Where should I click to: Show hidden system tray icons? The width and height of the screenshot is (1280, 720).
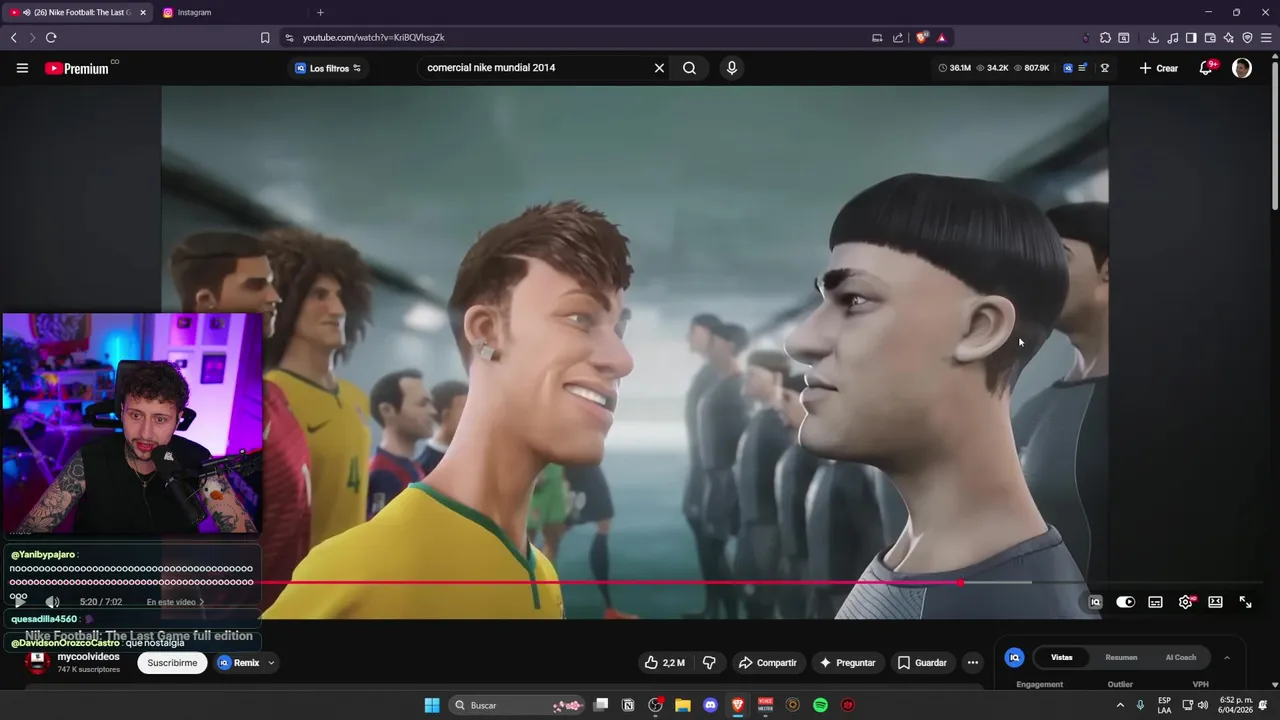coord(1119,705)
